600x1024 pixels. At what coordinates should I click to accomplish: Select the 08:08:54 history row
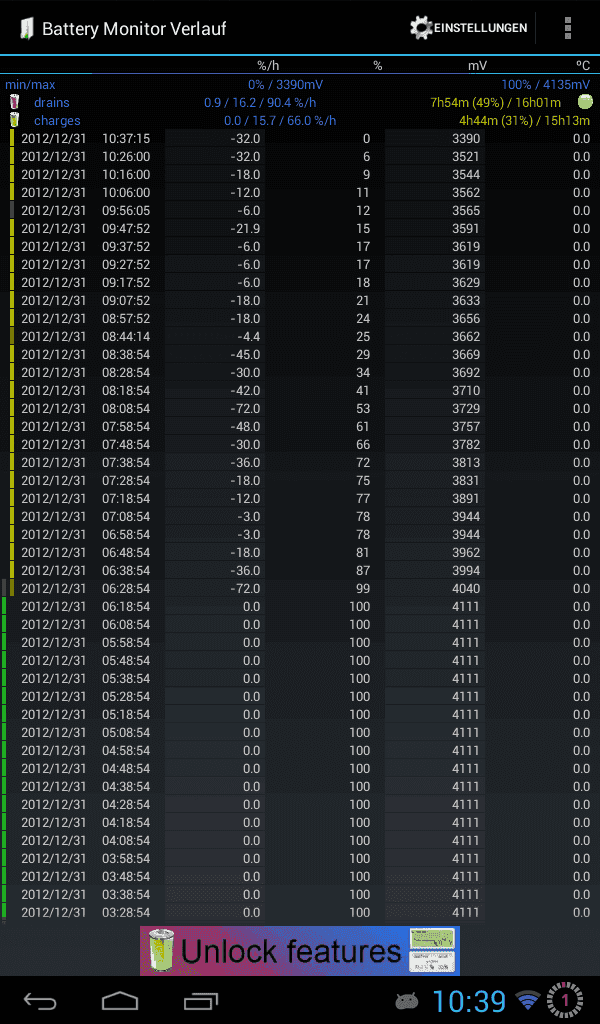click(300, 408)
